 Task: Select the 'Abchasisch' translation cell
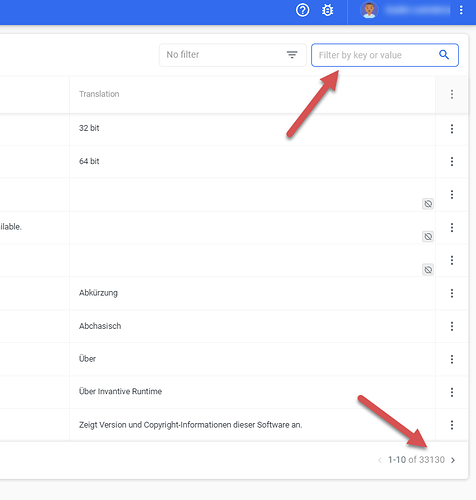coord(252,326)
